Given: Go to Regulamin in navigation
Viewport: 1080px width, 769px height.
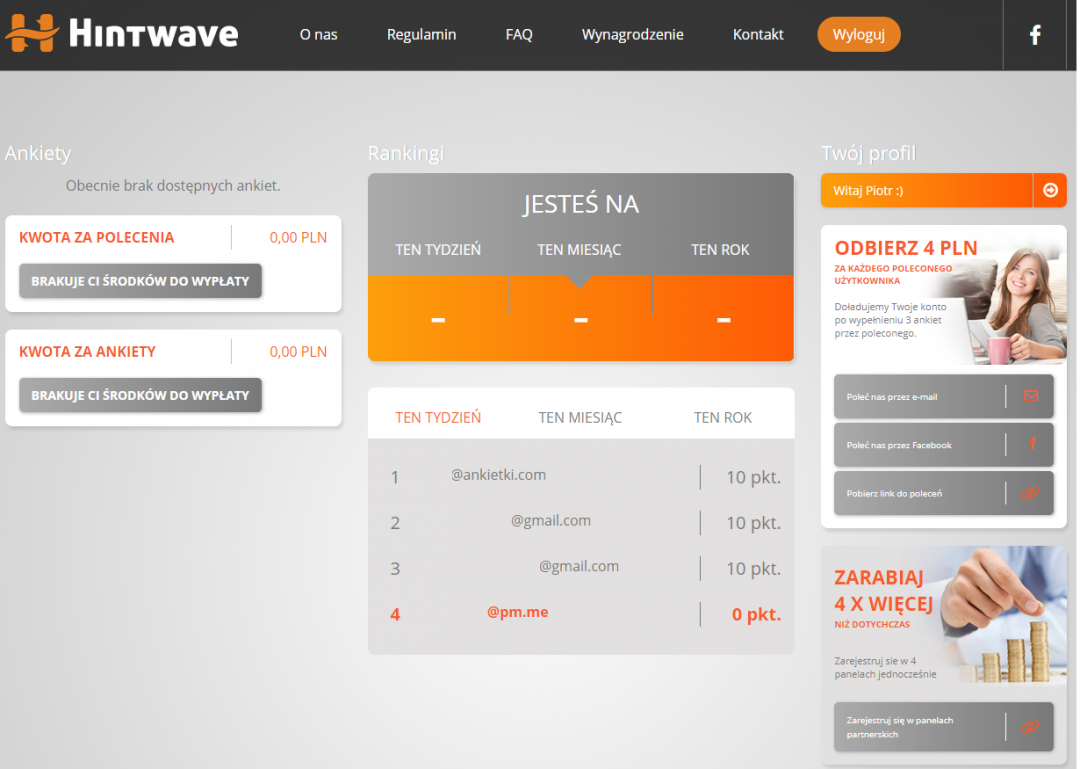Looking at the screenshot, I should click(x=421, y=35).
